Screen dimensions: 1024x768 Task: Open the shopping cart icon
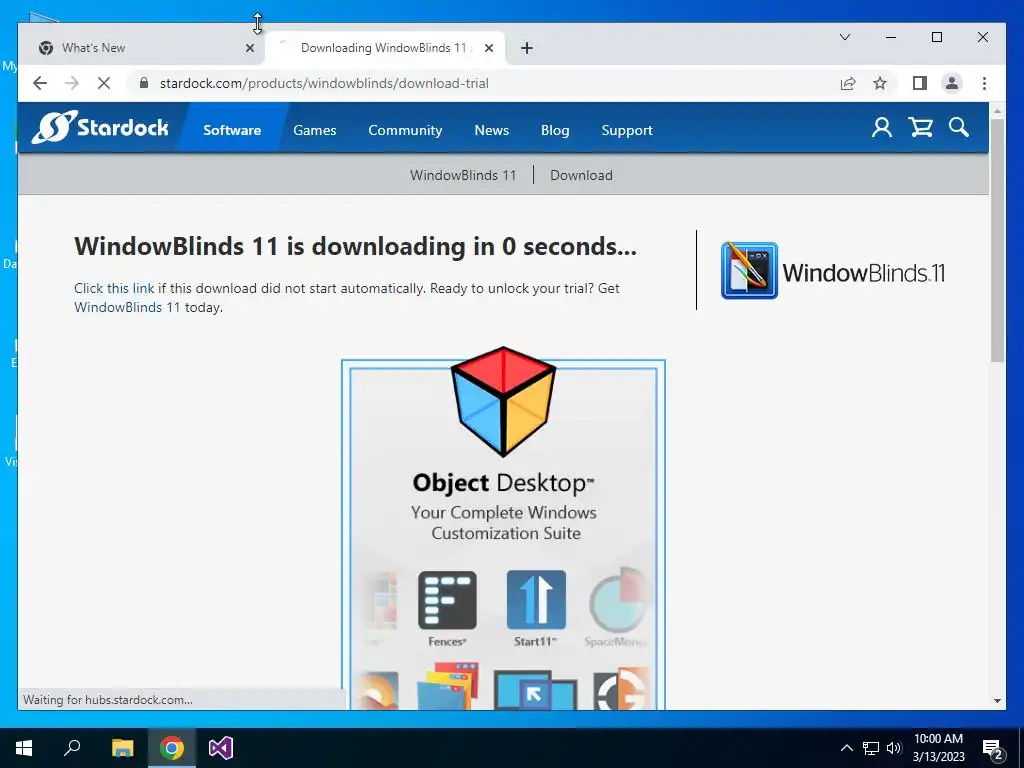pos(921,127)
